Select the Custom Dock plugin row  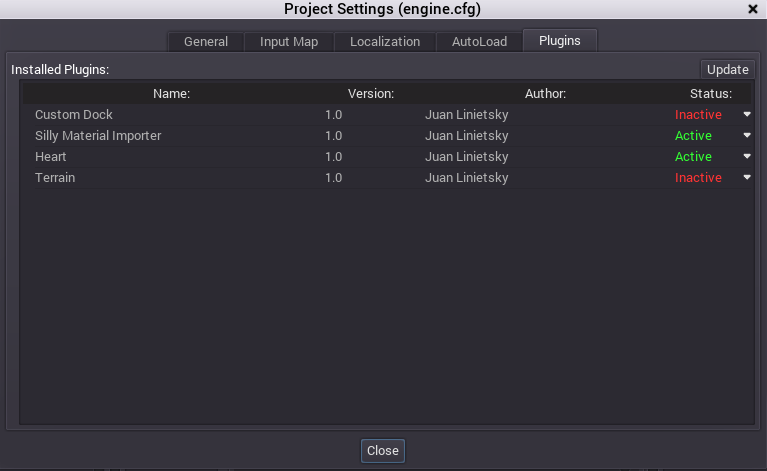tap(74, 115)
